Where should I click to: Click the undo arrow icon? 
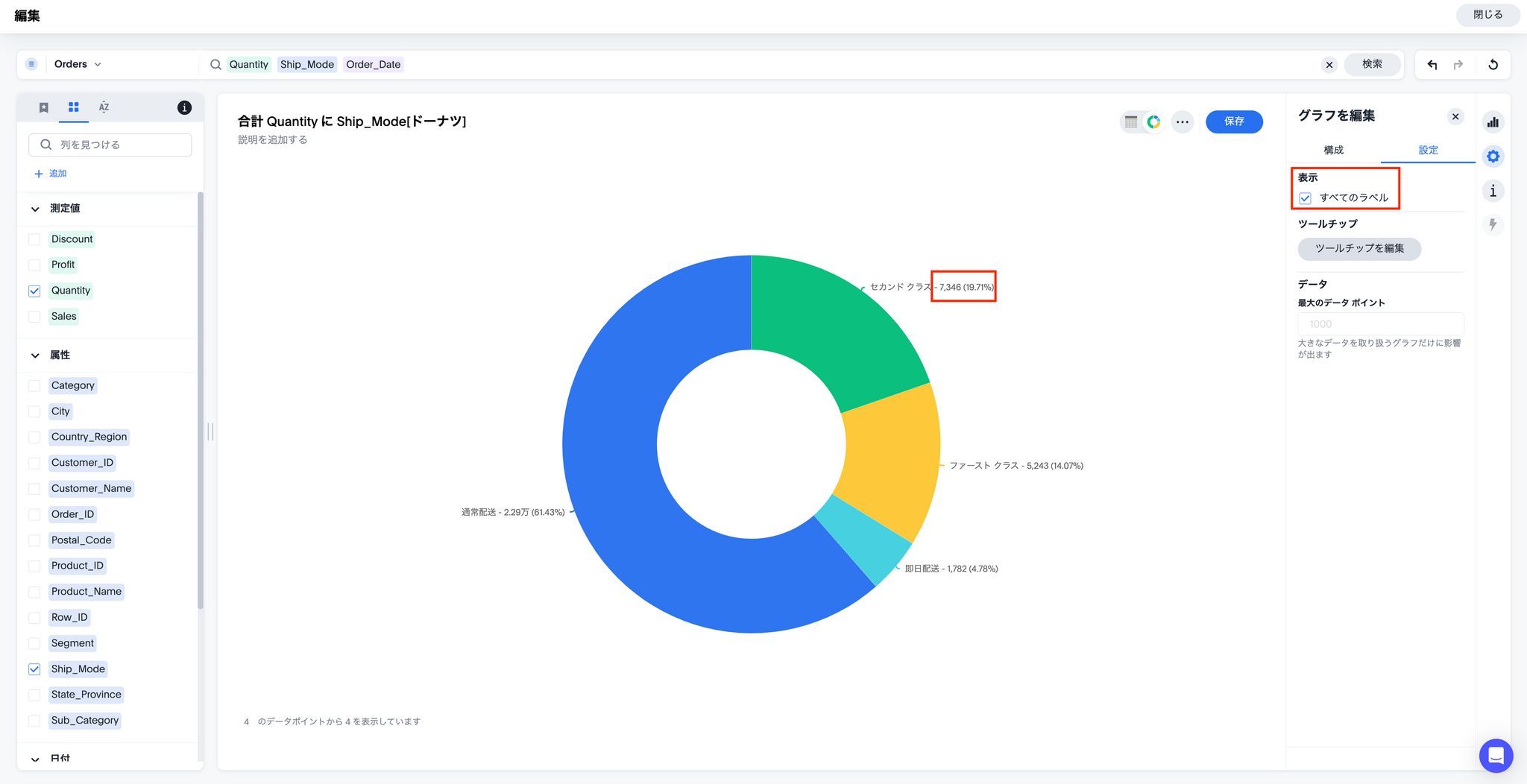coord(1432,65)
